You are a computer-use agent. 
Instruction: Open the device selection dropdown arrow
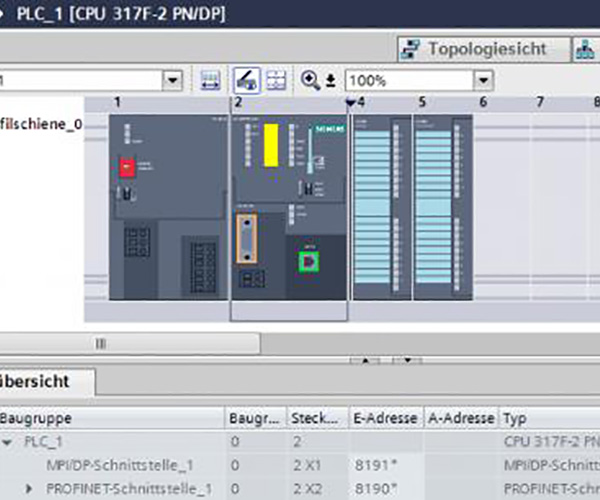[172, 80]
